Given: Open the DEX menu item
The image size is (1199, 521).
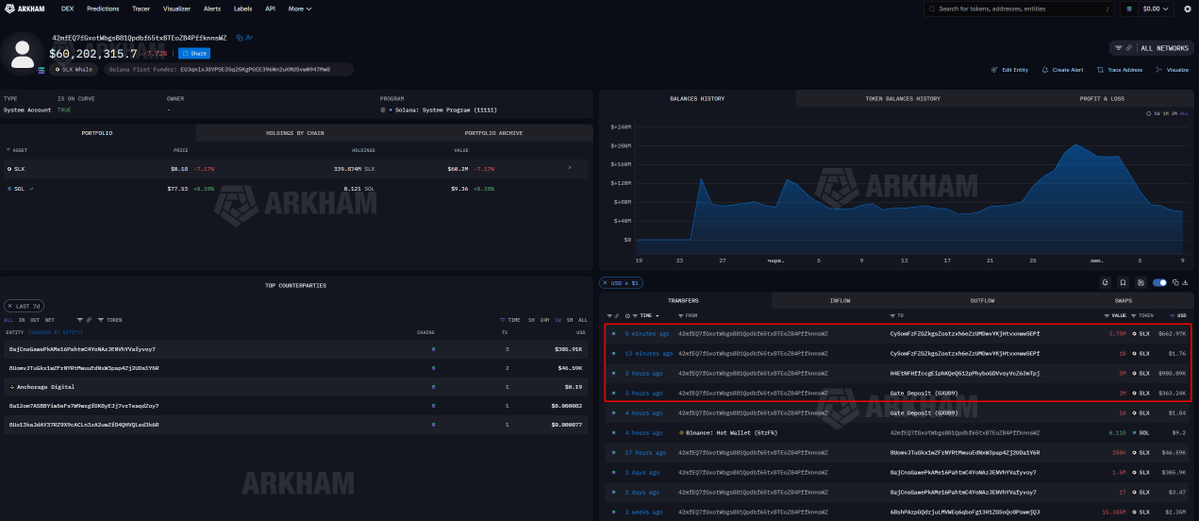Looking at the screenshot, I should coord(67,8).
